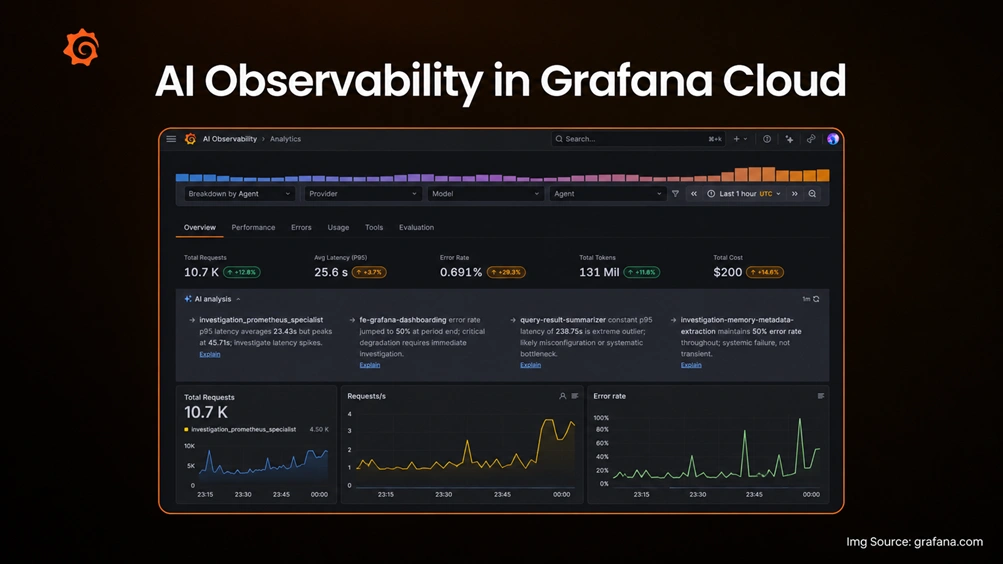
Task: Click the large Grafana logo top-left
Action: coord(81,47)
